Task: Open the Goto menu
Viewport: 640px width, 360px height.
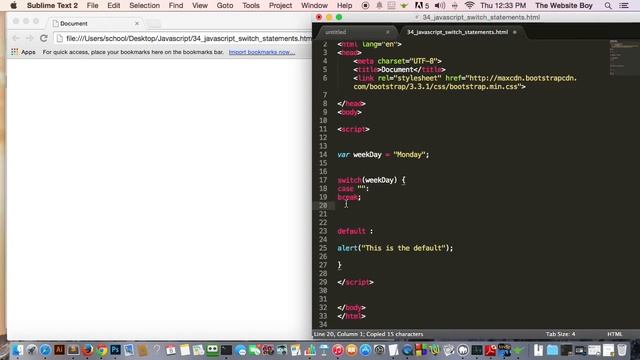Action: [x=224, y=5]
